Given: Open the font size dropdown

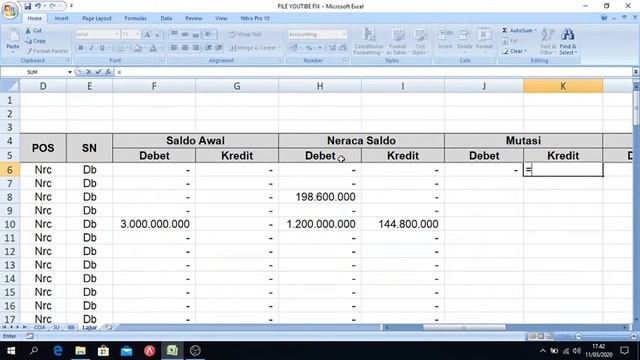Looking at the screenshot, I should click(138, 34).
